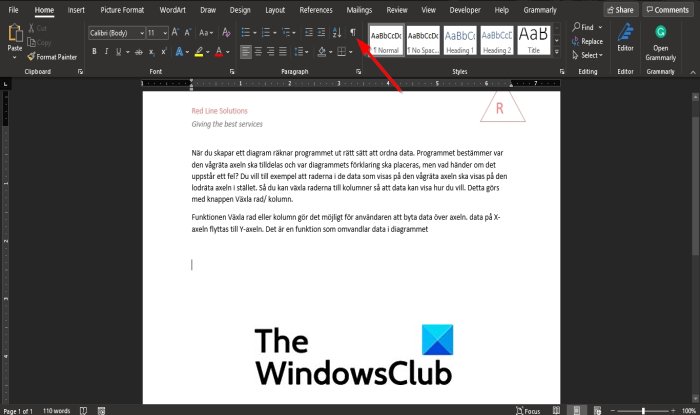Viewport: 700px width, 415px height.
Task: Toggle Underline formatting
Action: [118, 52]
